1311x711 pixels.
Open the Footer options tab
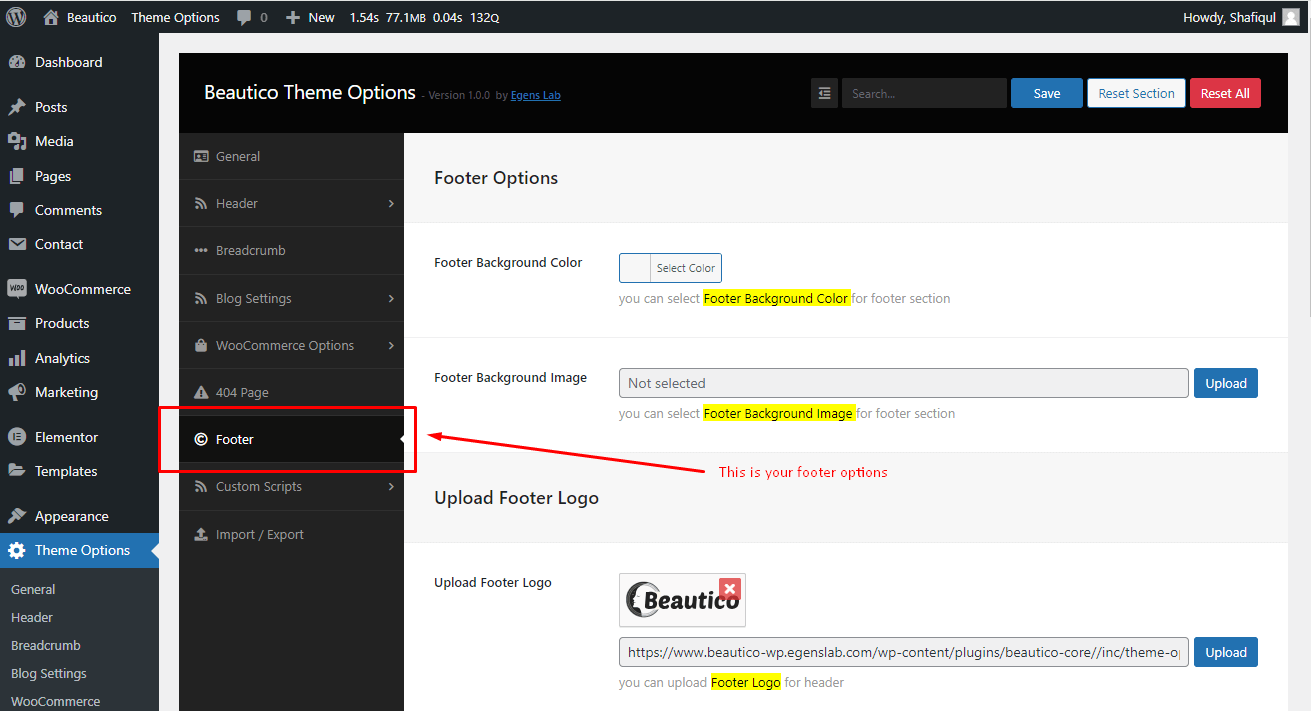point(291,439)
